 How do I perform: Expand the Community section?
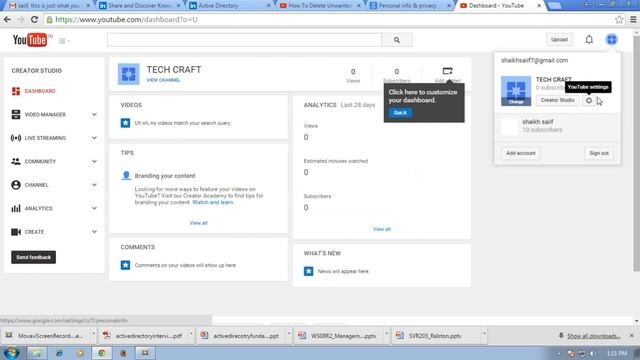tap(94, 162)
